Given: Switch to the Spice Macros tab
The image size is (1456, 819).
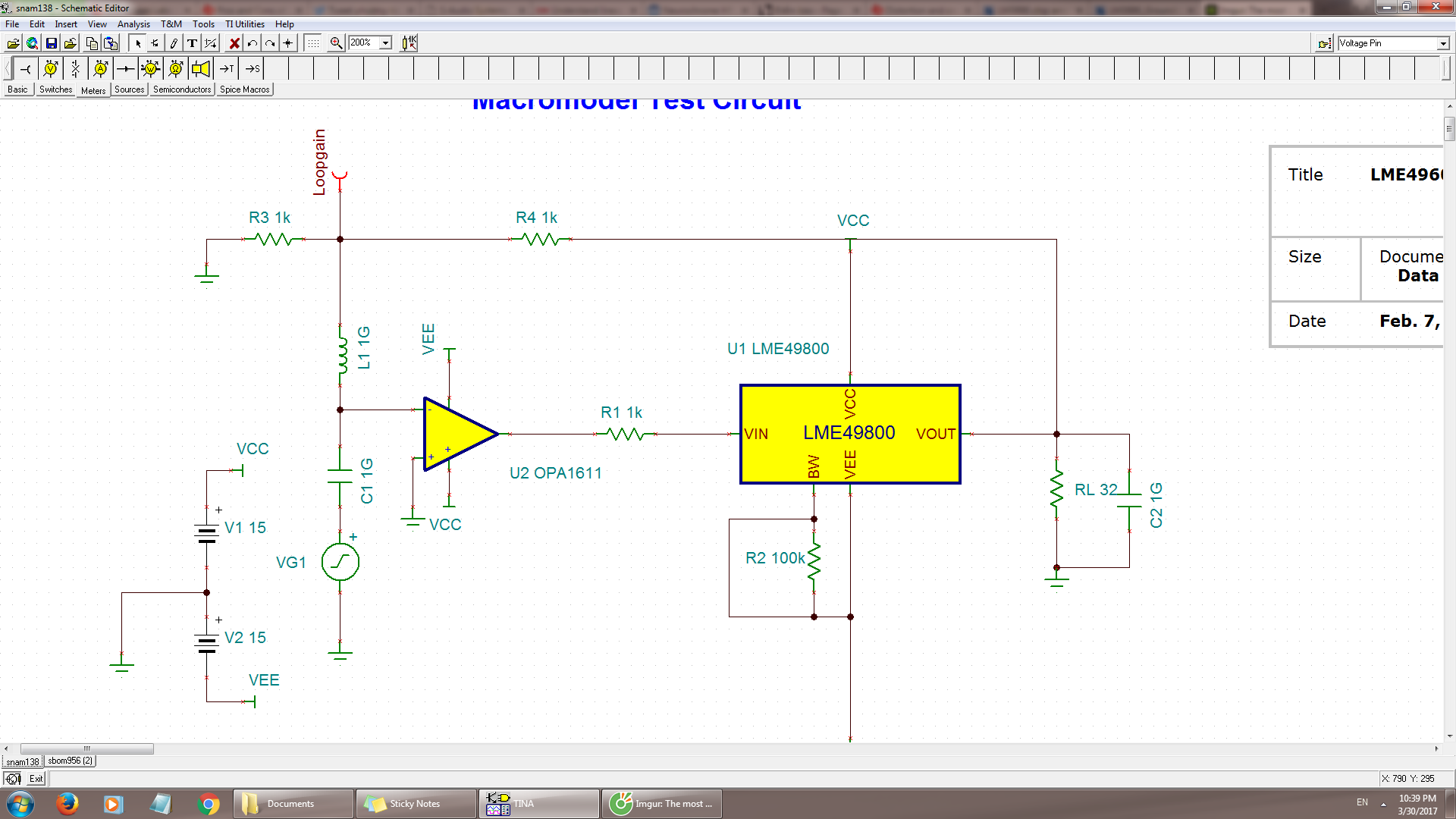Looking at the screenshot, I should (x=244, y=89).
